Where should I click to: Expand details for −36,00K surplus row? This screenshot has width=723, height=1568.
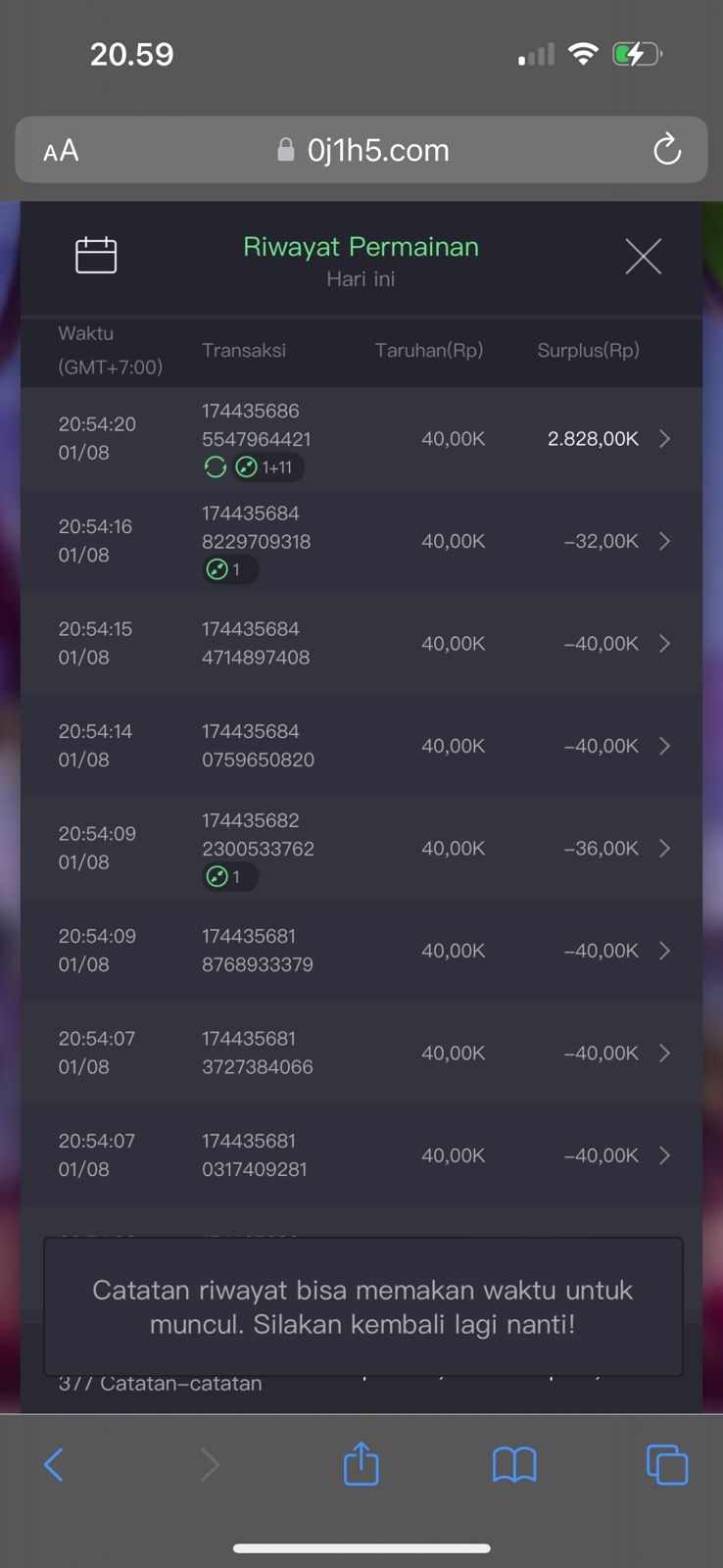click(x=665, y=849)
